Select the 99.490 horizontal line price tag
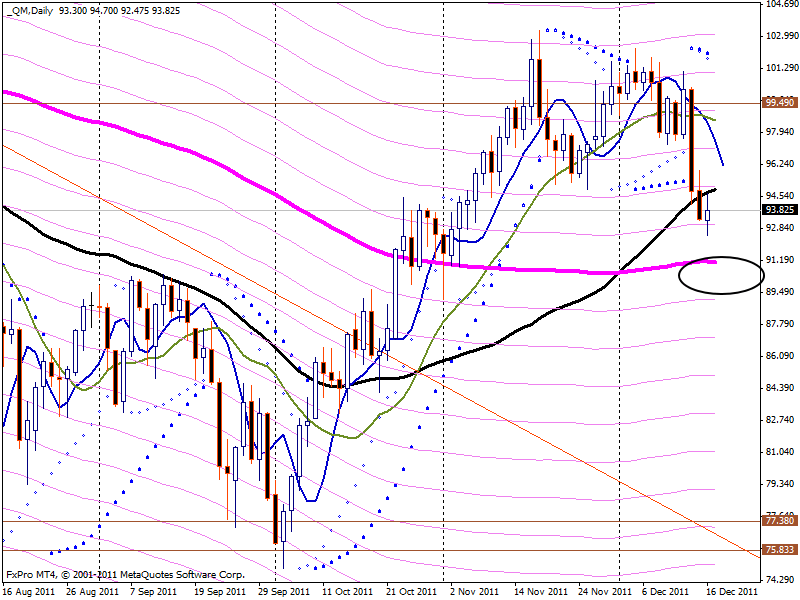The image size is (800, 600). (780, 103)
